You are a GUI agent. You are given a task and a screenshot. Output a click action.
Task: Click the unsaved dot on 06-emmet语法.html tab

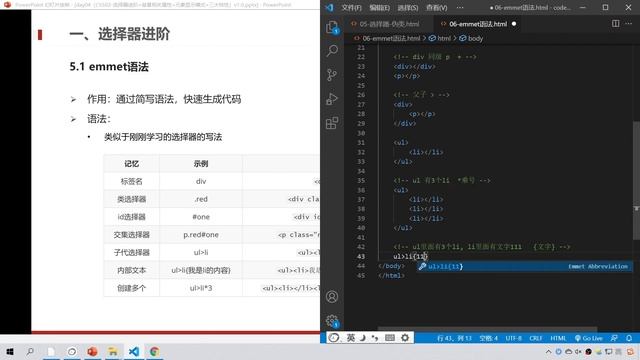514,24
